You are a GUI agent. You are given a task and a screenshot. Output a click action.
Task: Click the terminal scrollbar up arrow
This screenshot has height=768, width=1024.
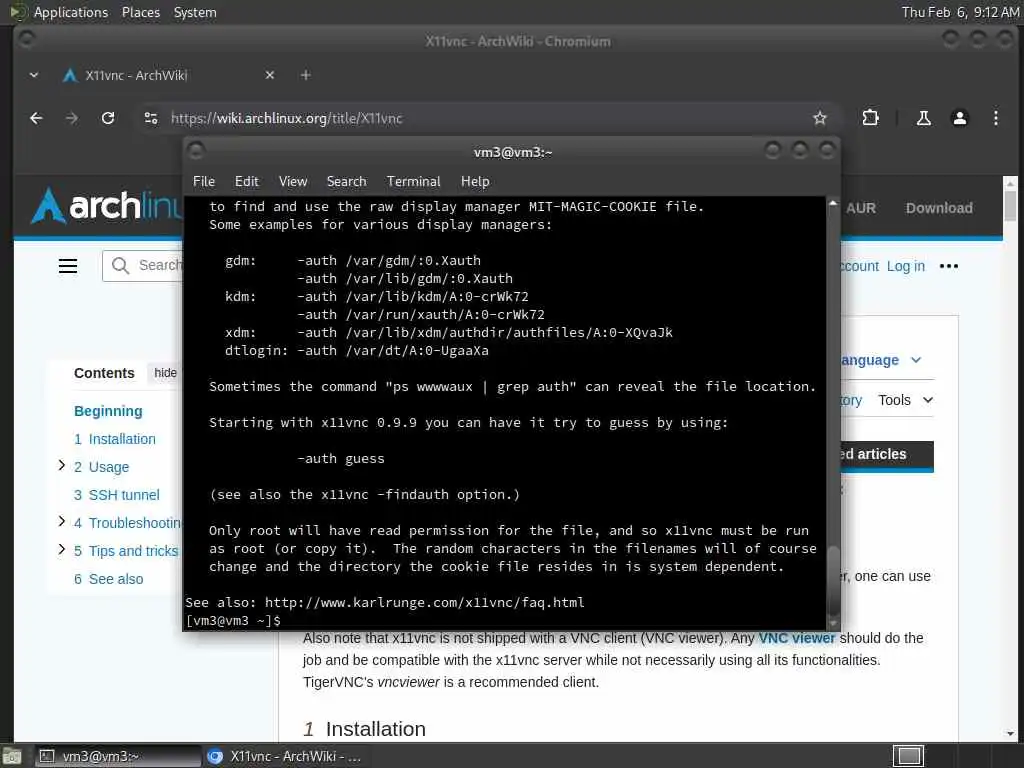(833, 203)
